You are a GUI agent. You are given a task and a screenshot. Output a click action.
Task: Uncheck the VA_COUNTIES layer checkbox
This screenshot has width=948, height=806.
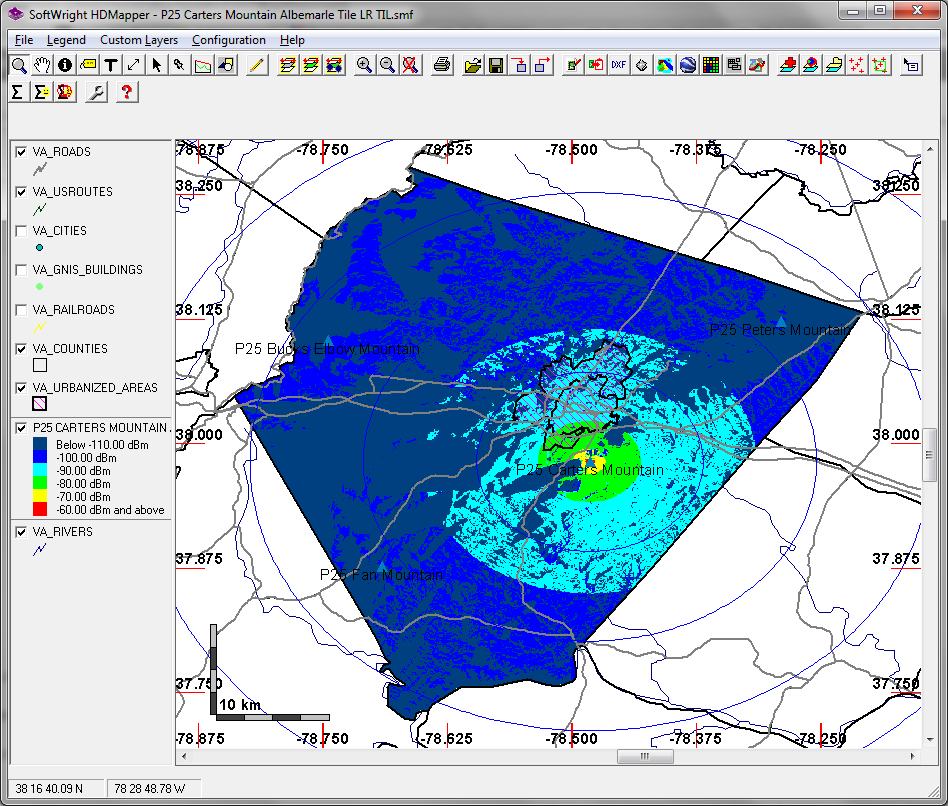pyautogui.click(x=21, y=349)
